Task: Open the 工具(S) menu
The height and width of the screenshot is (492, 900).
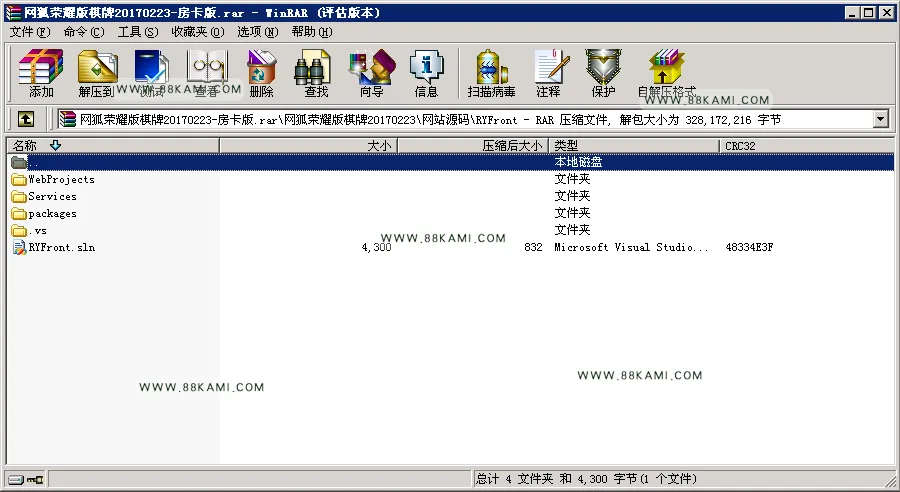Action: 138,32
